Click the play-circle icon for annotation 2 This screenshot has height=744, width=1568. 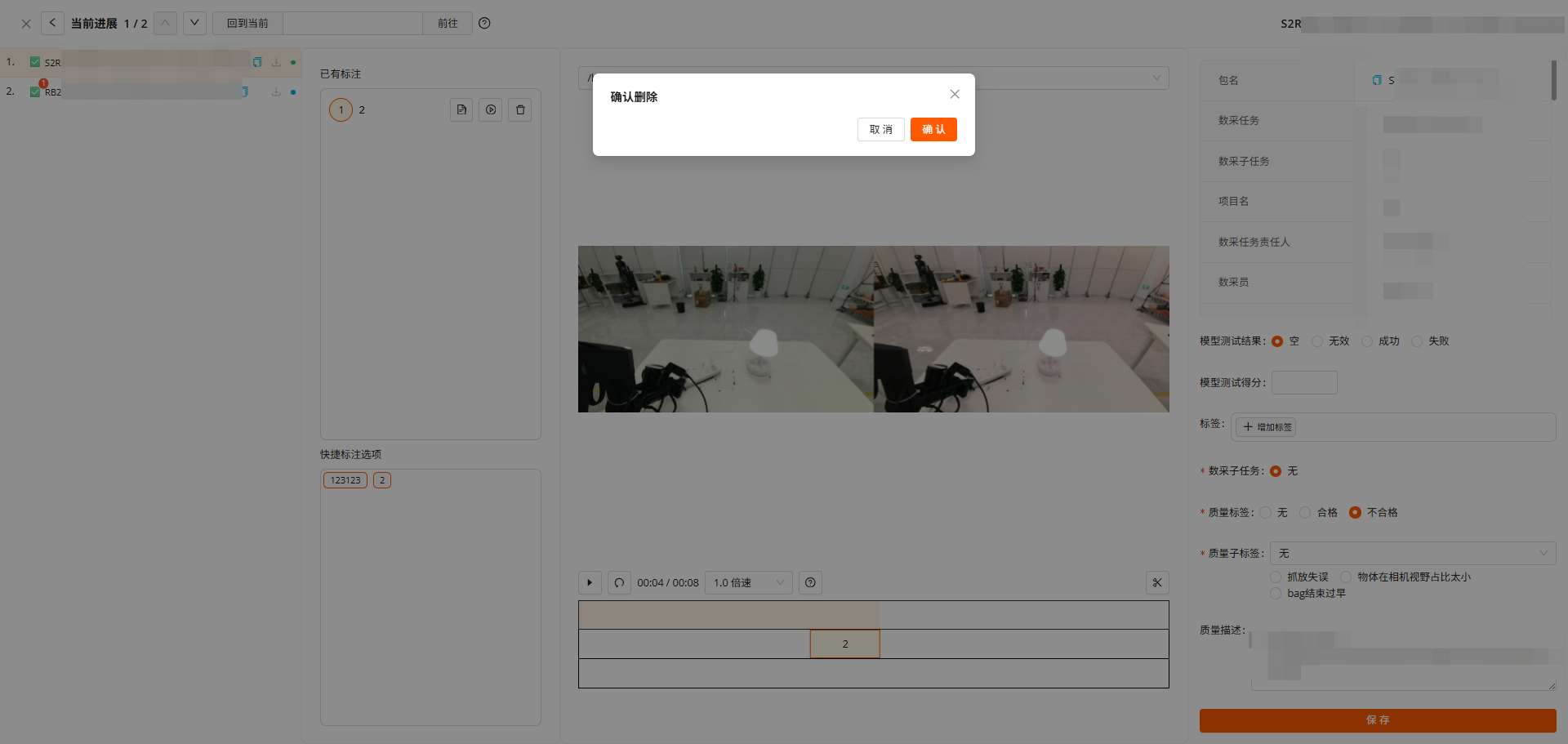click(491, 110)
